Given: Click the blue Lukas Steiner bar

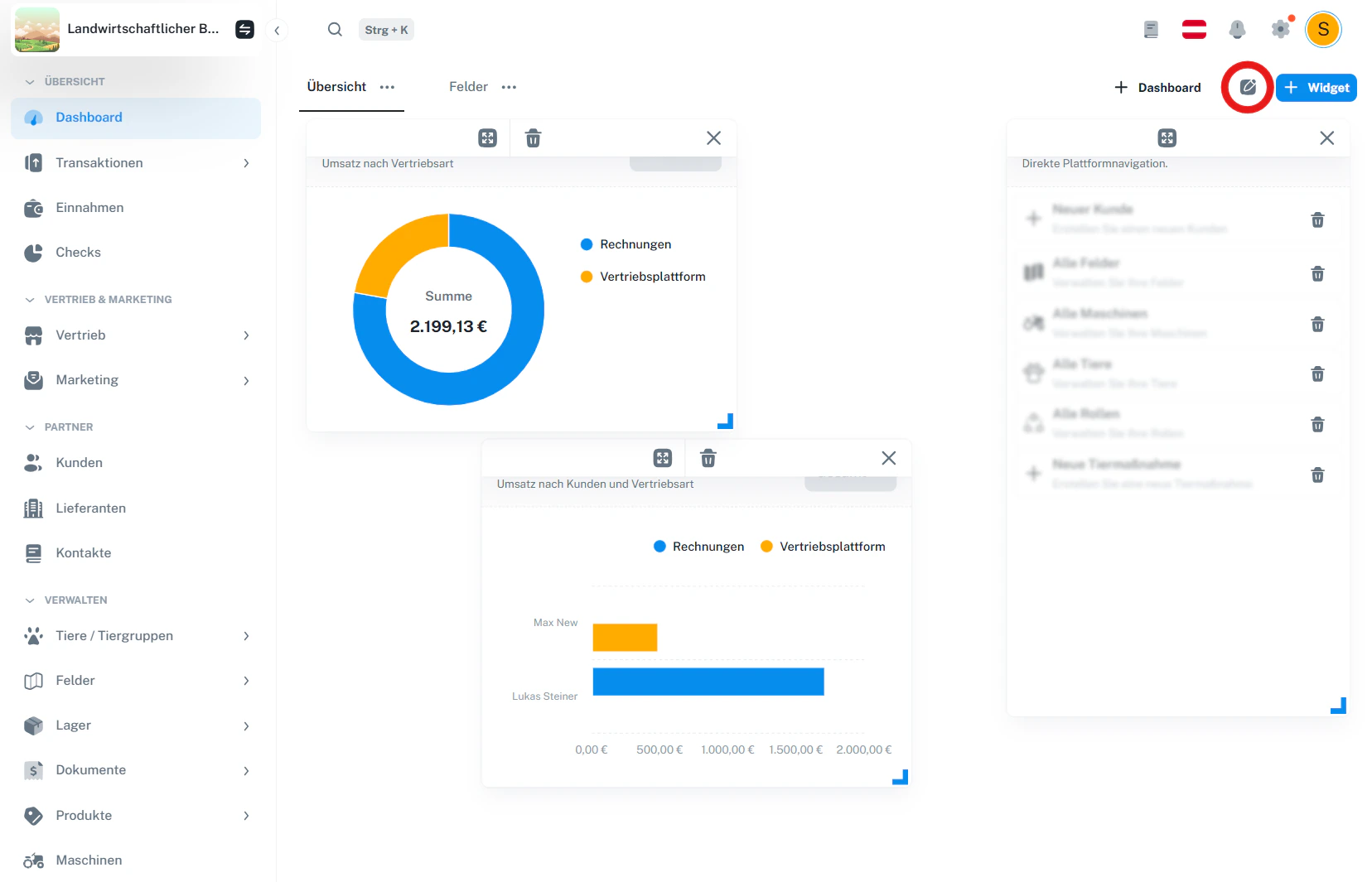Looking at the screenshot, I should click(x=708, y=682).
